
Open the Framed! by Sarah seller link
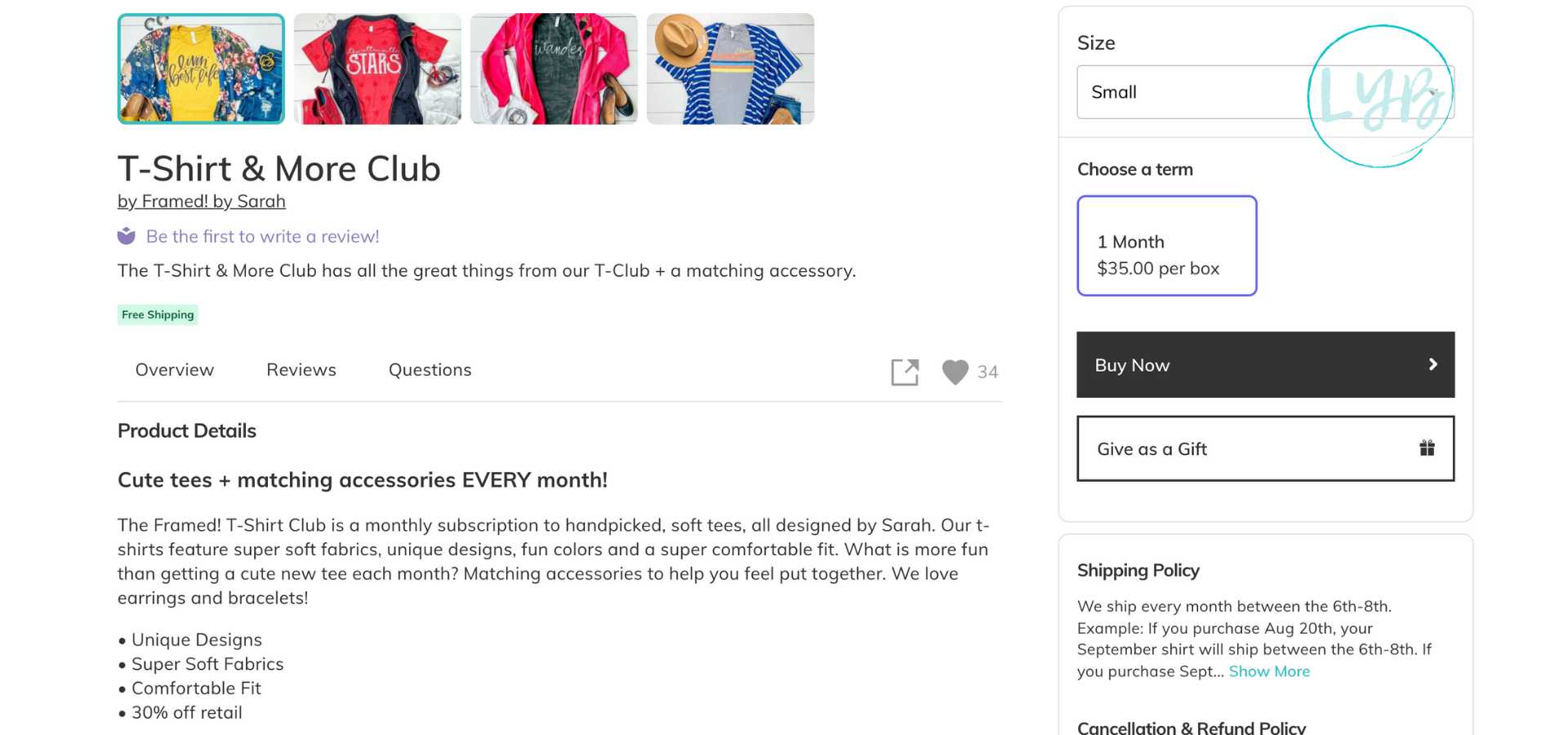tap(202, 201)
